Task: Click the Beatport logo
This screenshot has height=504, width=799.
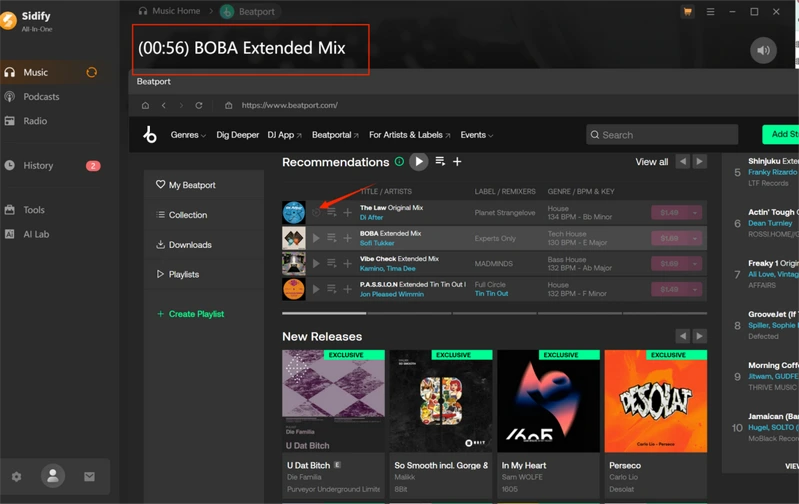Action: pyautogui.click(x=150, y=135)
